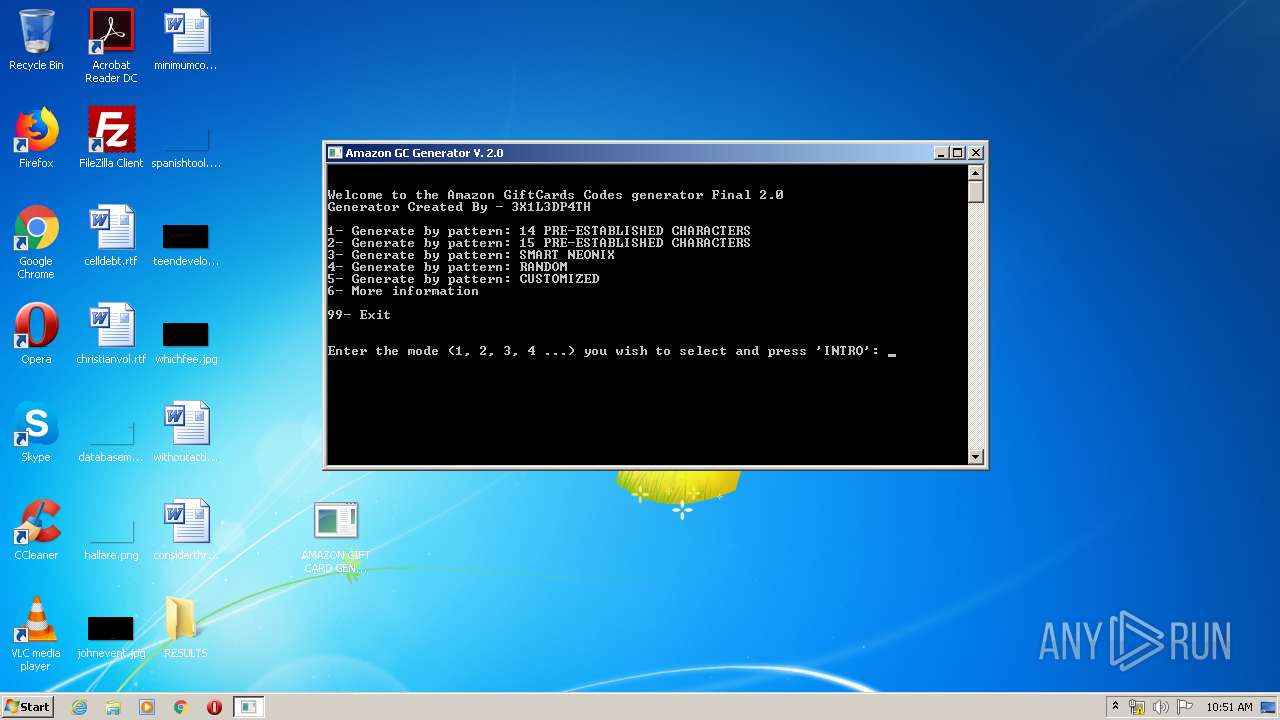Click the Amazon GC Generator V. 2.0 title
Image resolution: width=1280 pixels, height=720 pixels.
tap(424, 153)
